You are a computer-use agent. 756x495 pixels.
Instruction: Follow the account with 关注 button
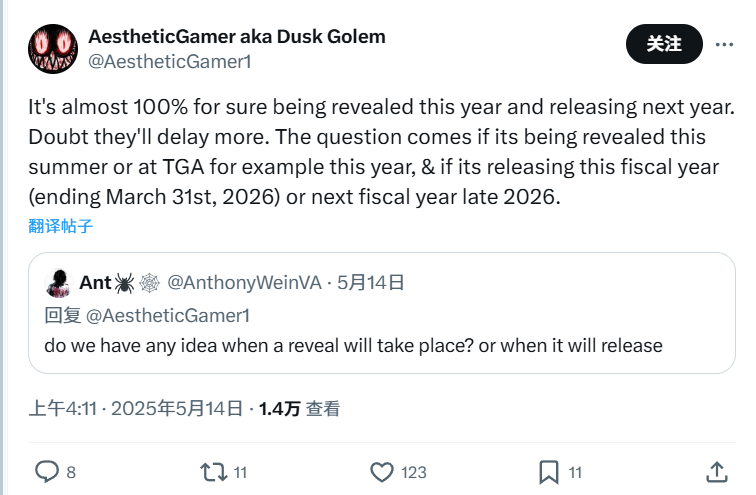tap(664, 44)
